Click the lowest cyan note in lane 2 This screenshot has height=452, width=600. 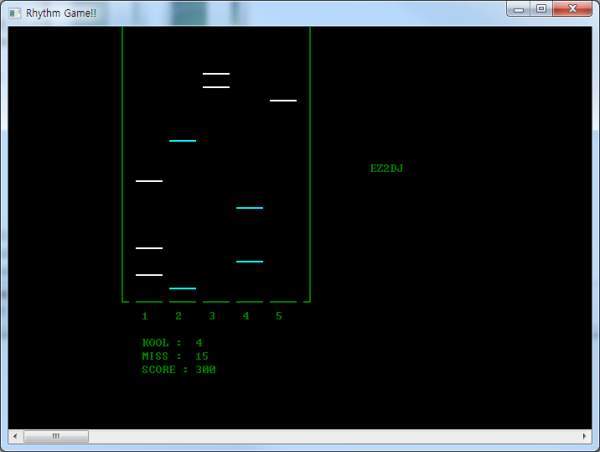[183, 289]
